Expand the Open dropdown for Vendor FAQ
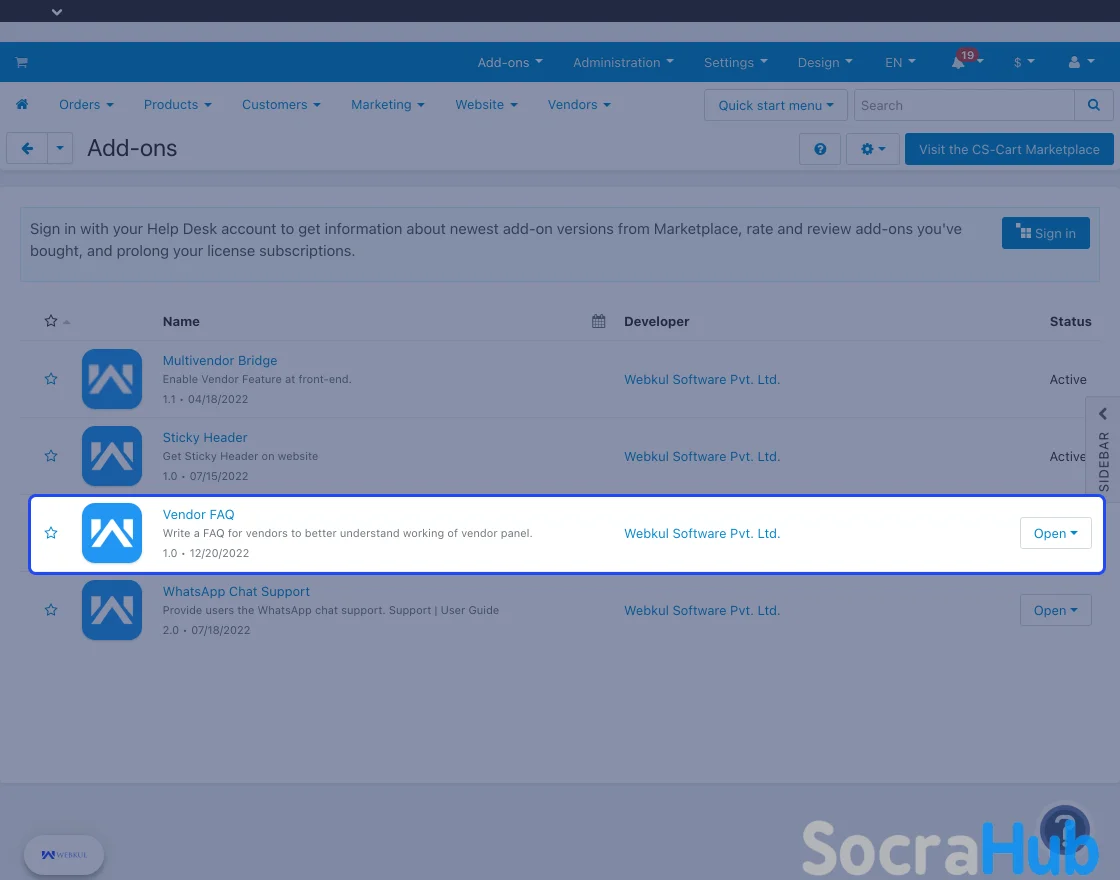Viewport: 1120px width, 880px height. pos(1055,533)
